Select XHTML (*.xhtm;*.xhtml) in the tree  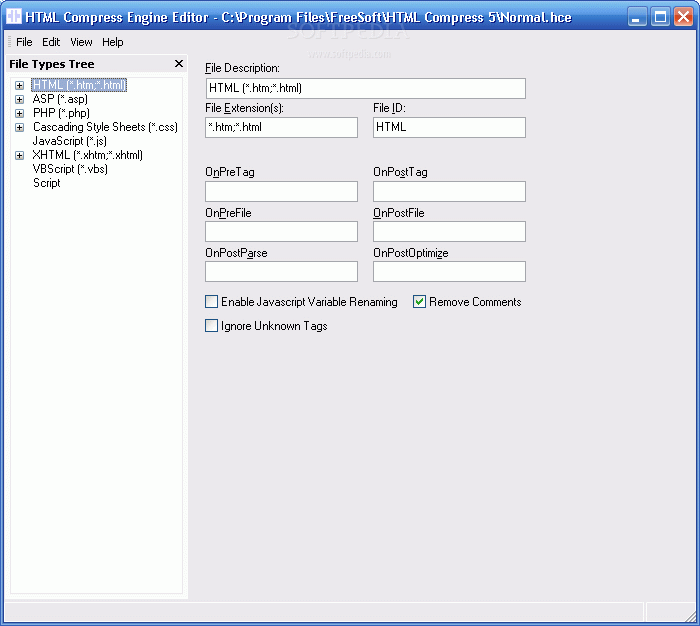pos(88,155)
